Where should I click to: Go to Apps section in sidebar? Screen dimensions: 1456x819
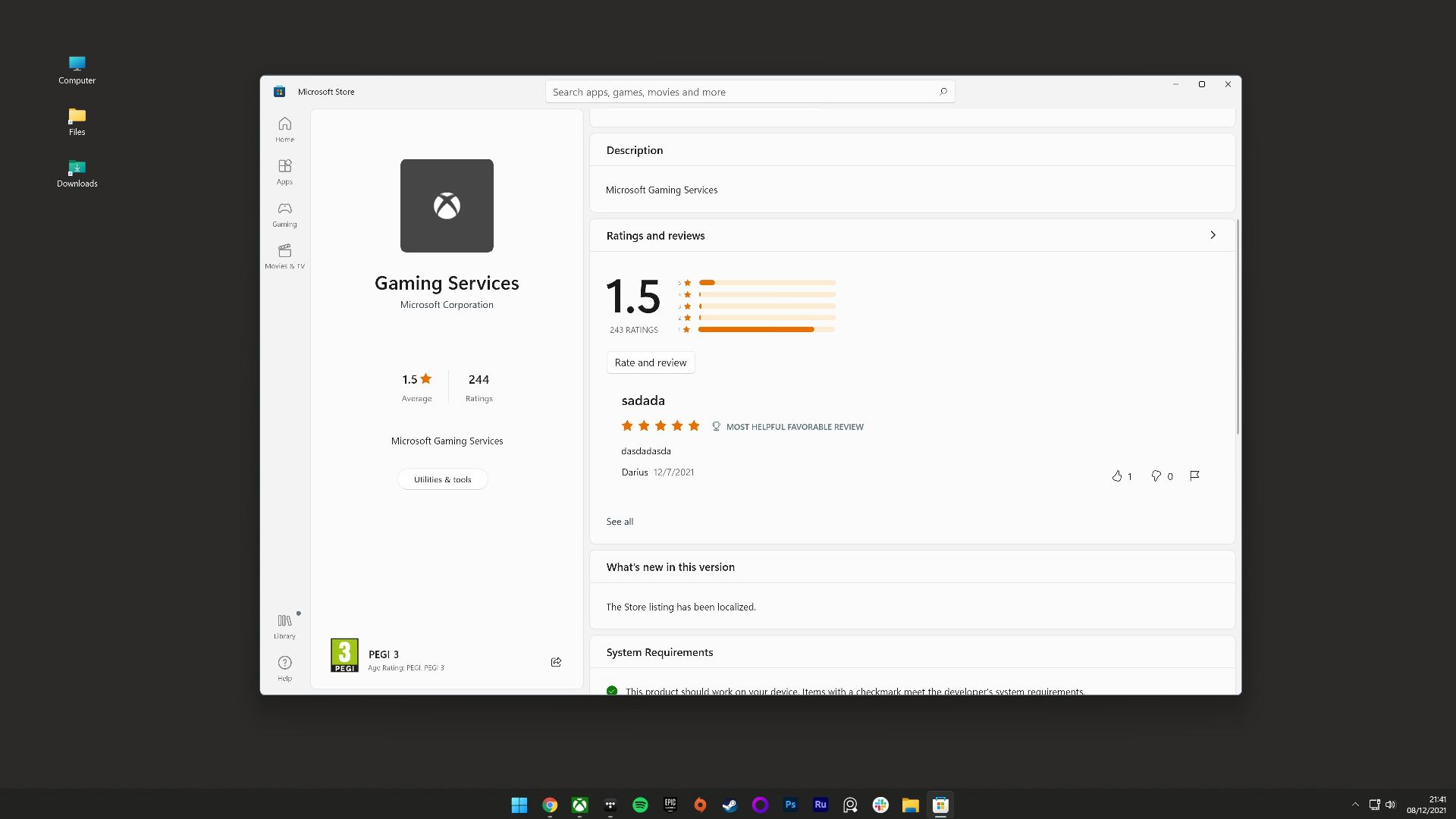284,171
